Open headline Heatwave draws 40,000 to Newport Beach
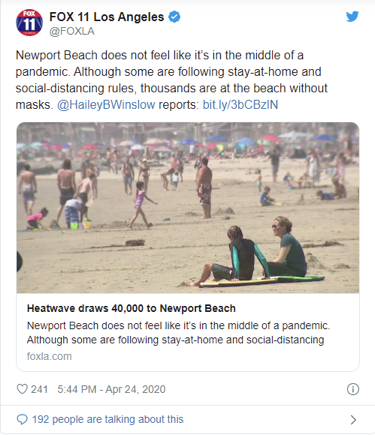 131,308
